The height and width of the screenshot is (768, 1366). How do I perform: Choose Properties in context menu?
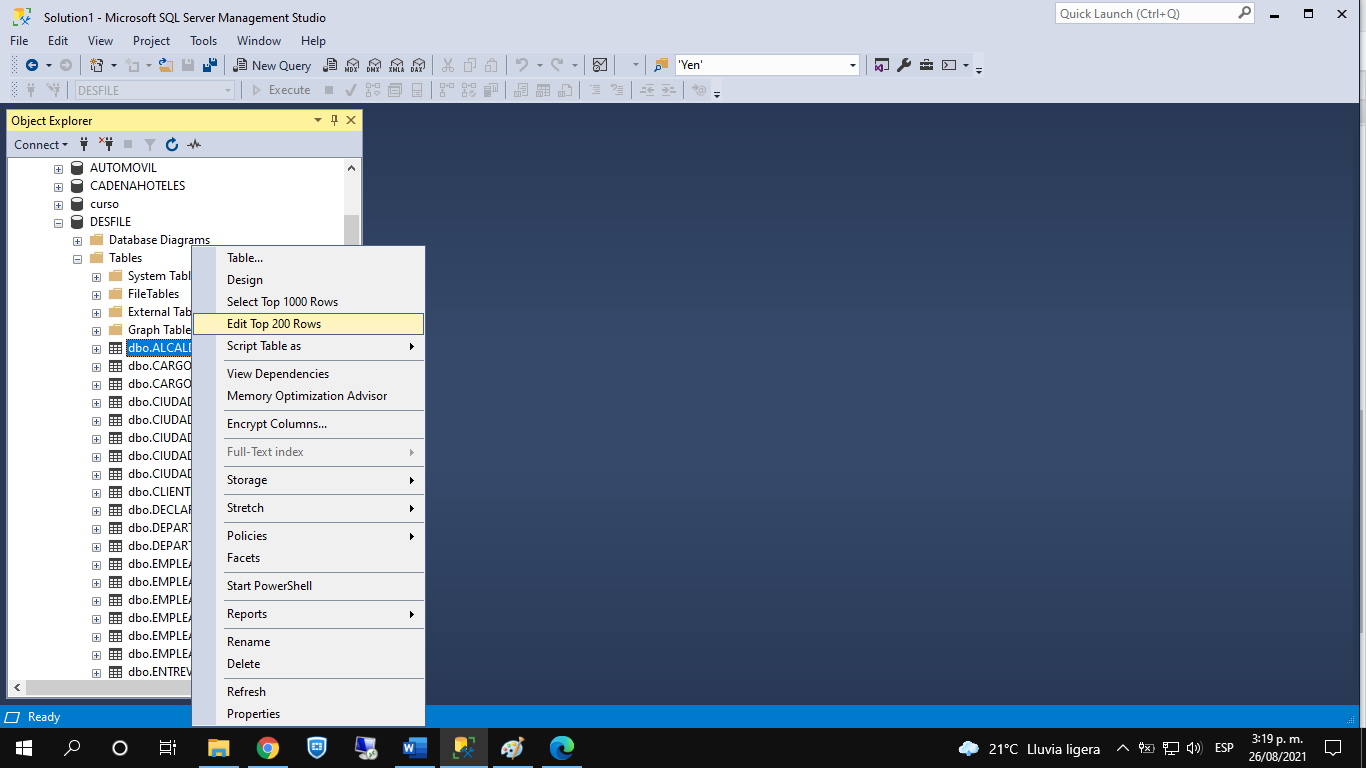(308, 714)
